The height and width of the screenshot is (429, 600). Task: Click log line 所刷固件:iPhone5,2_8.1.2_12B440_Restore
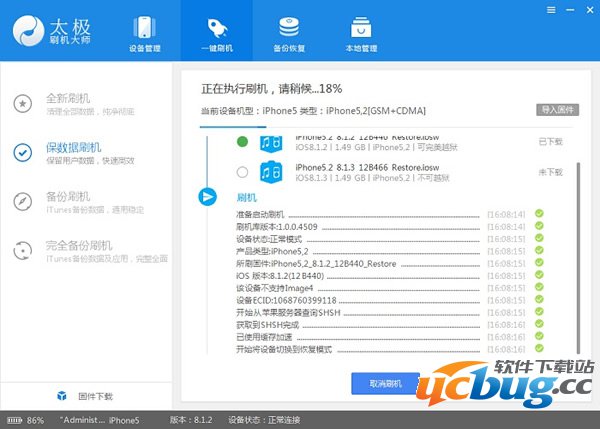(x=316, y=264)
